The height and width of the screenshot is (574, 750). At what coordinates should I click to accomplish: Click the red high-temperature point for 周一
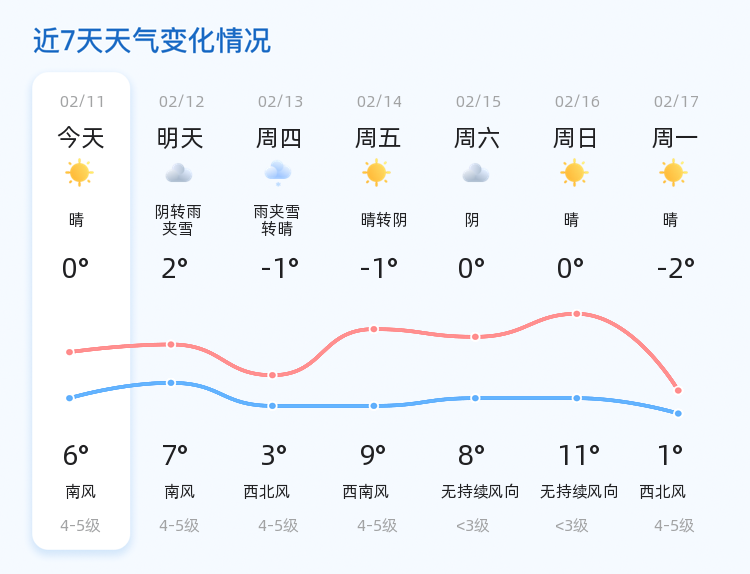(678, 390)
